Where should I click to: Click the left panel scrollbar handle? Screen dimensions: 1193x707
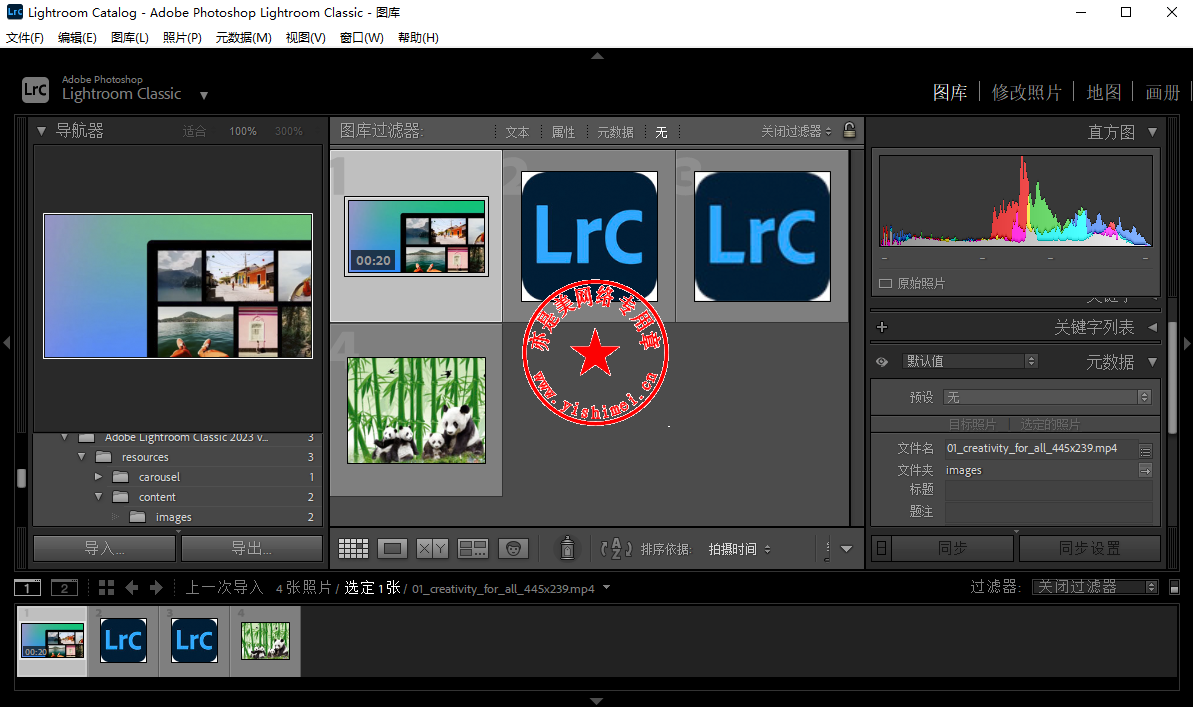click(x=21, y=477)
